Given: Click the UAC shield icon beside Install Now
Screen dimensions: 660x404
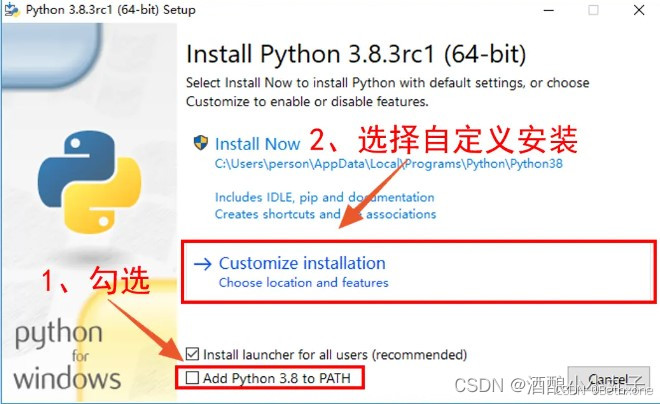Looking at the screenshot, I should pos(201,143).
